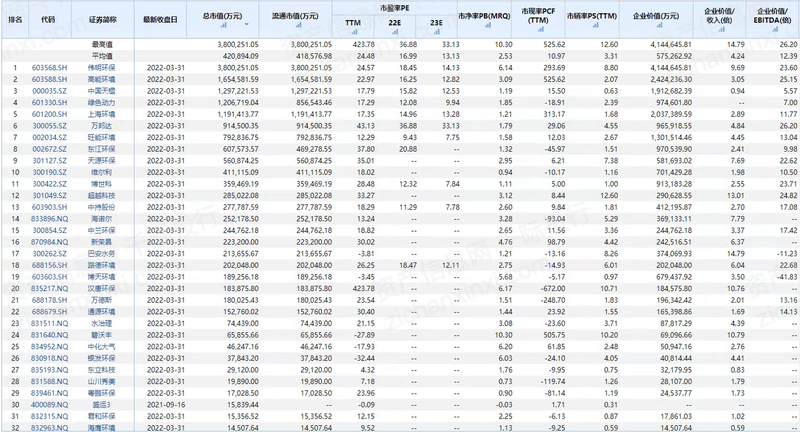Screen dimensions: 800x432
Task: Open chart icon under 市销率PS(TTM) header
Action: pos(595,24)
